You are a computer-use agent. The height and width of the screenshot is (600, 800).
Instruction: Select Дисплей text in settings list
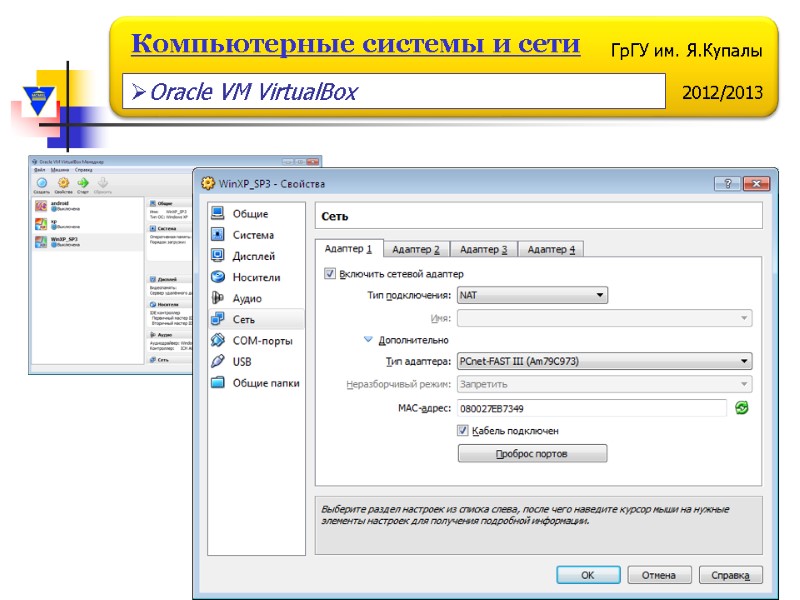coord(254,256)
